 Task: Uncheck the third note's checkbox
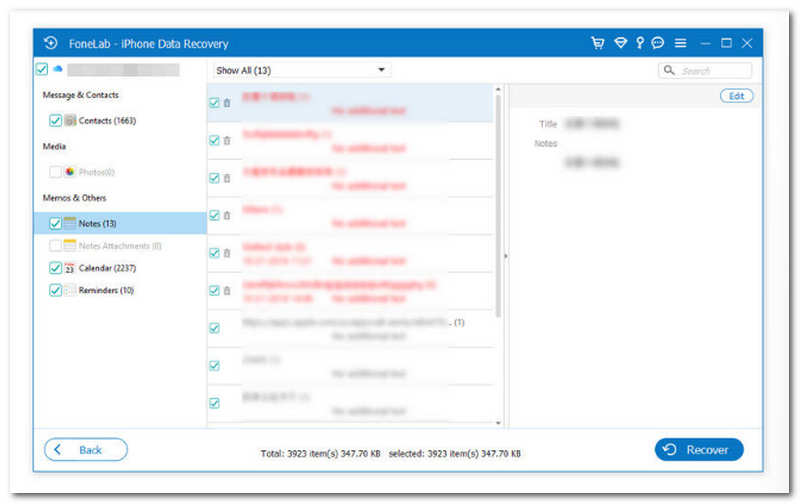pos(214,178)
